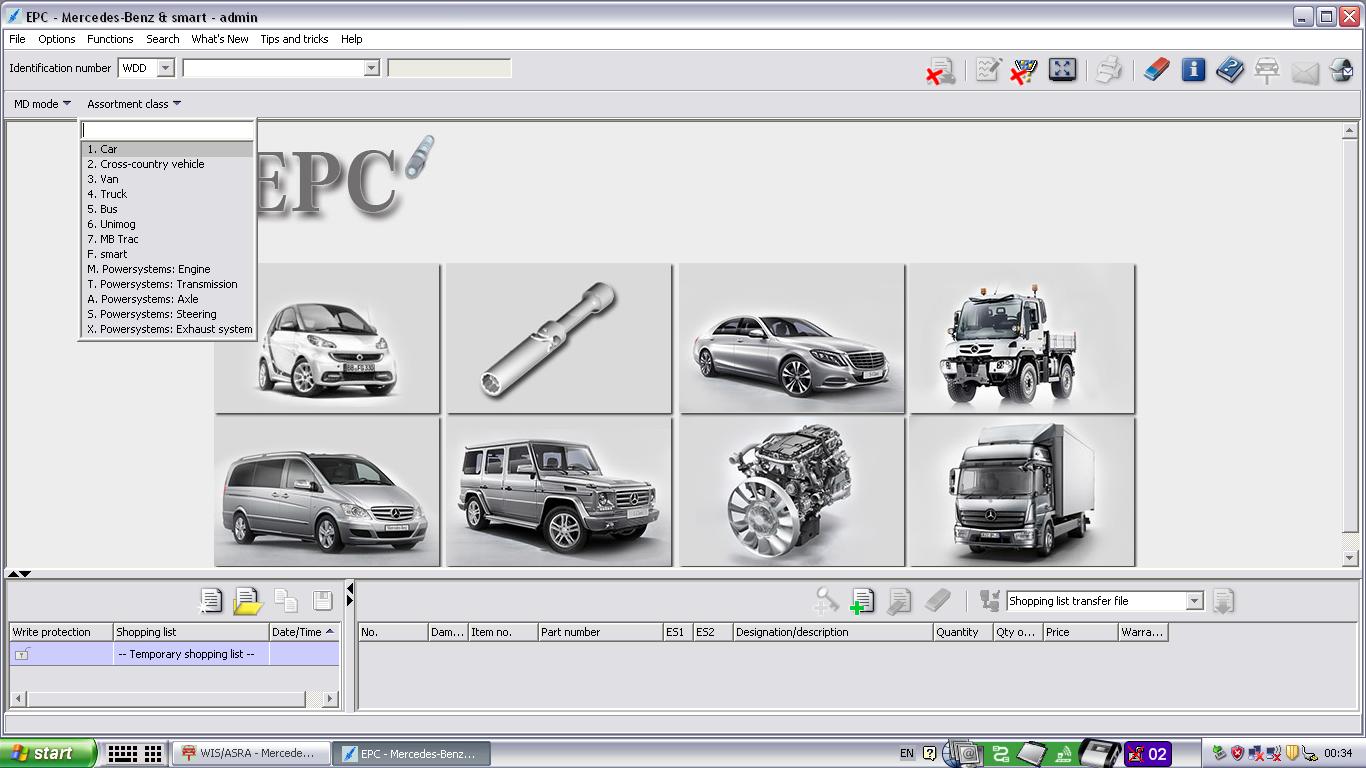
Task: Open shopping list folder icon
Action: (247, 600)
